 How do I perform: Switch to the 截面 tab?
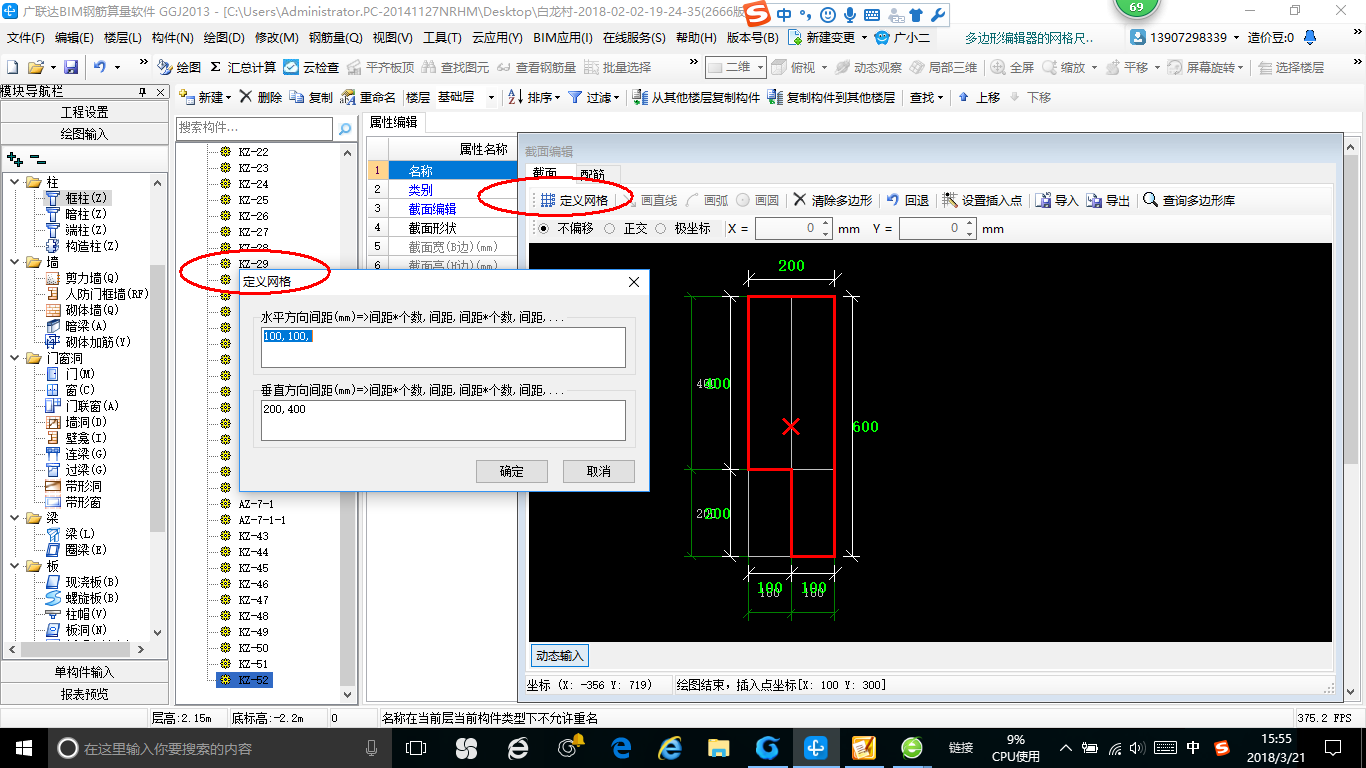click(x=545, y=174)
